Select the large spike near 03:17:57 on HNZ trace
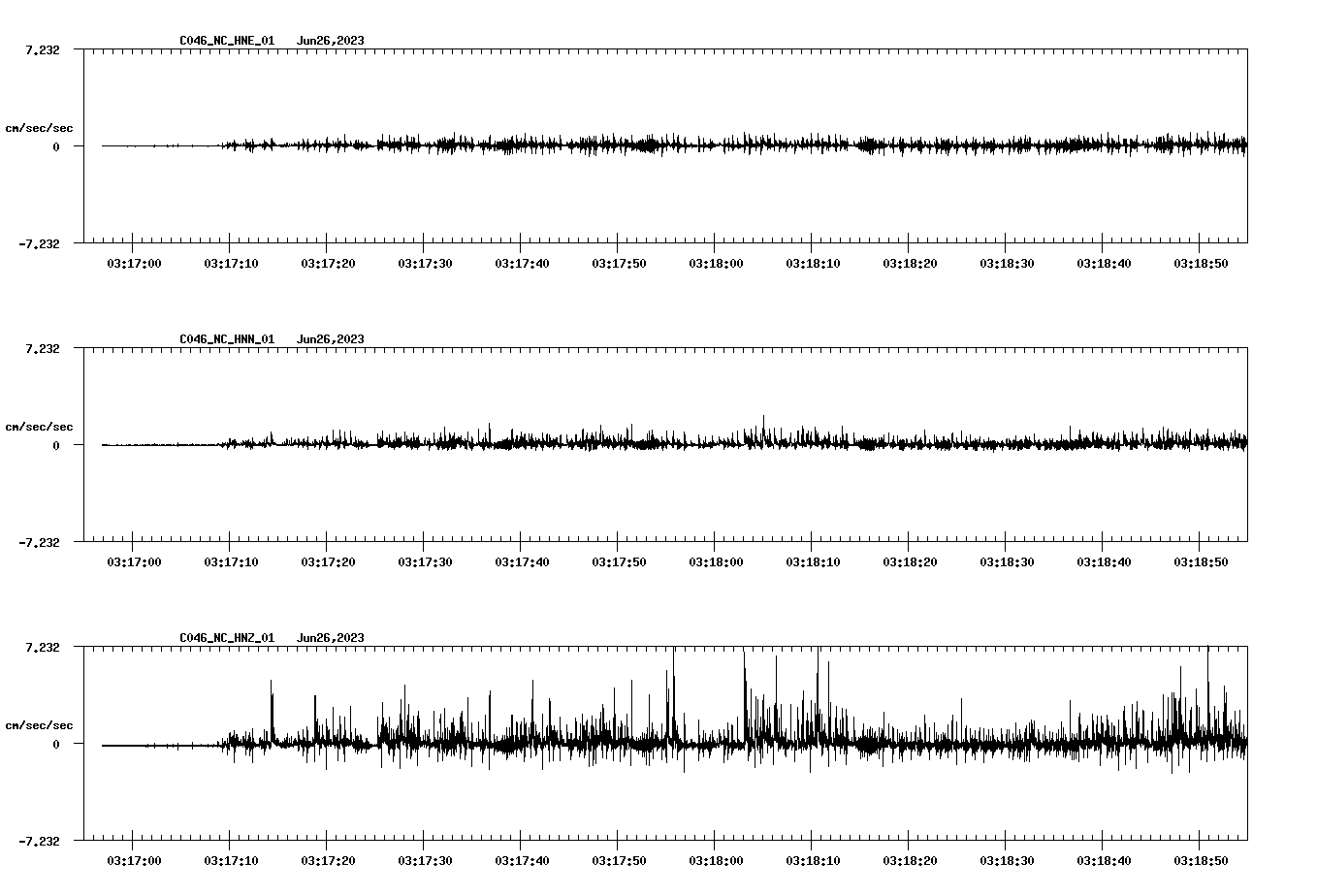1317x896 pixels. 673,679
